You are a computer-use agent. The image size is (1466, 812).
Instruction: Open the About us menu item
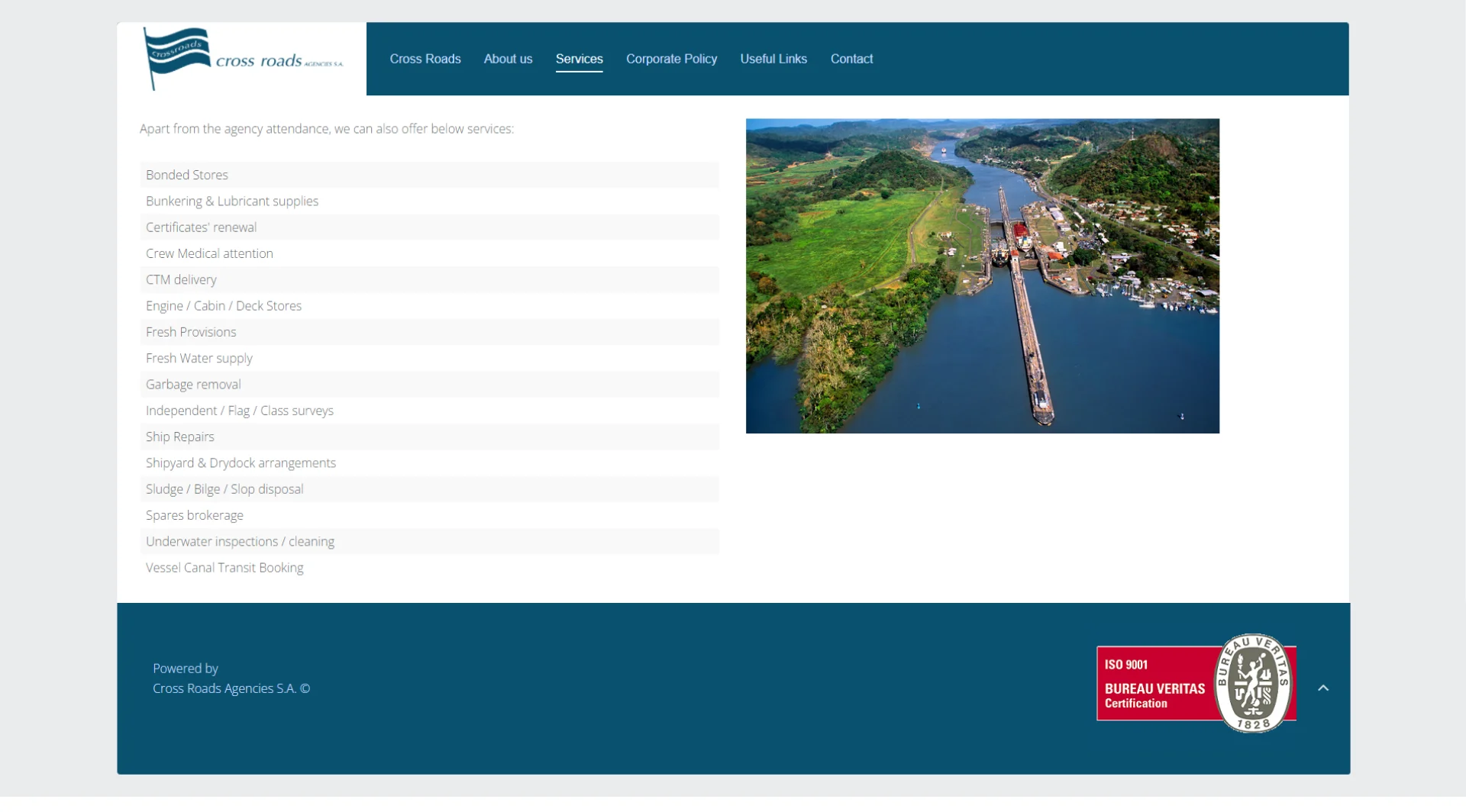coord(508,59)
